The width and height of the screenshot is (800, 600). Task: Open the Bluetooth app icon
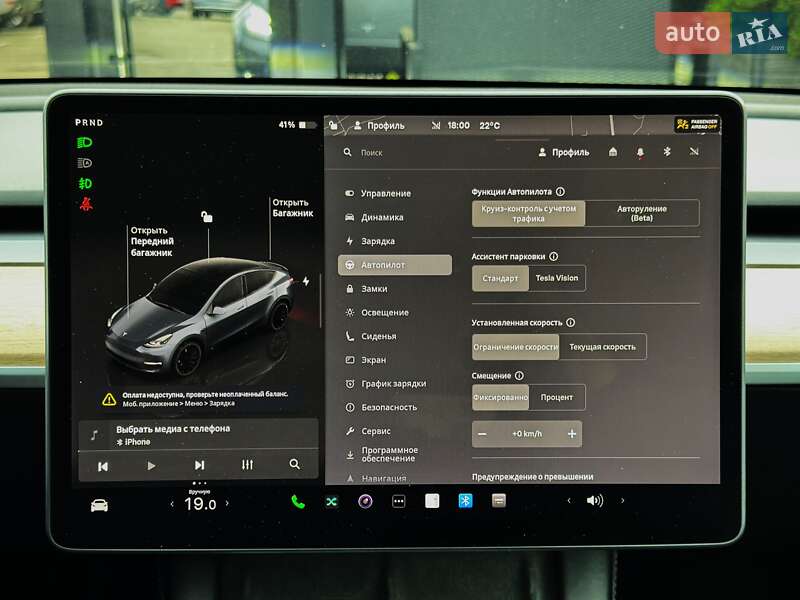[x=465, y=501]
